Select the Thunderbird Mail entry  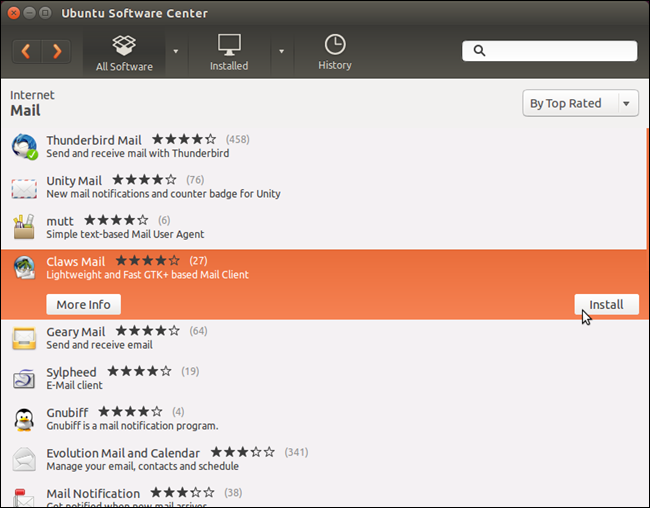click(x=323, y=146)
